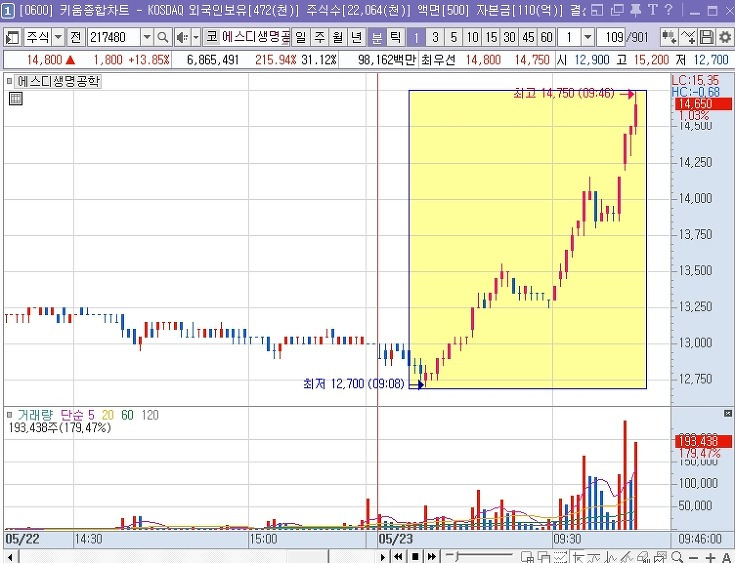
Task: Open chart settings gear icon
Action: point(724,37)
